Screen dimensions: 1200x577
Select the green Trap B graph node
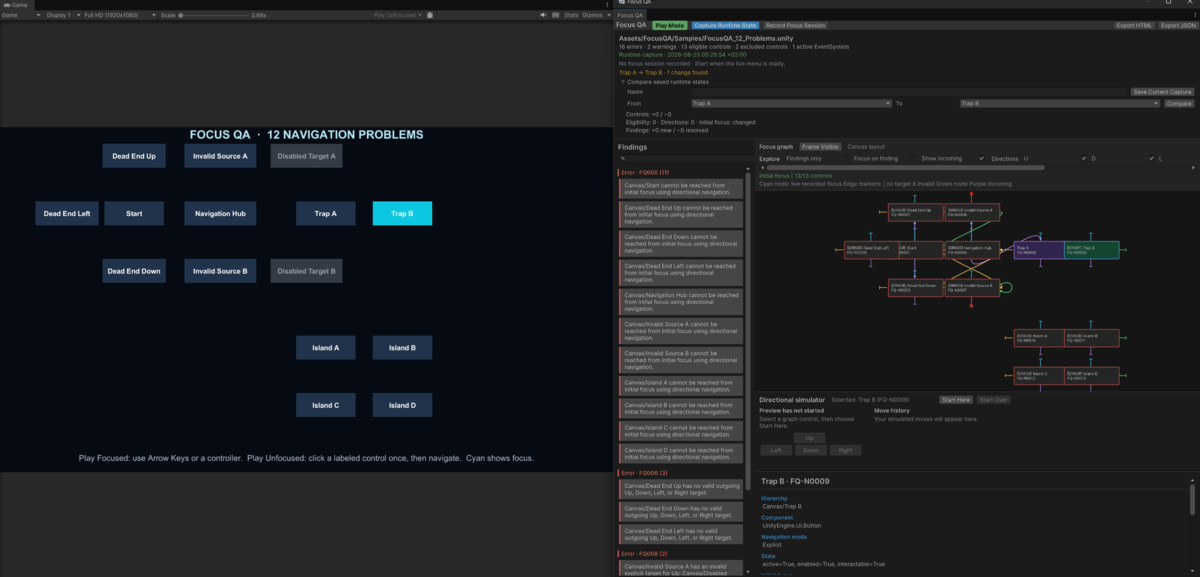coord(1092,250)
